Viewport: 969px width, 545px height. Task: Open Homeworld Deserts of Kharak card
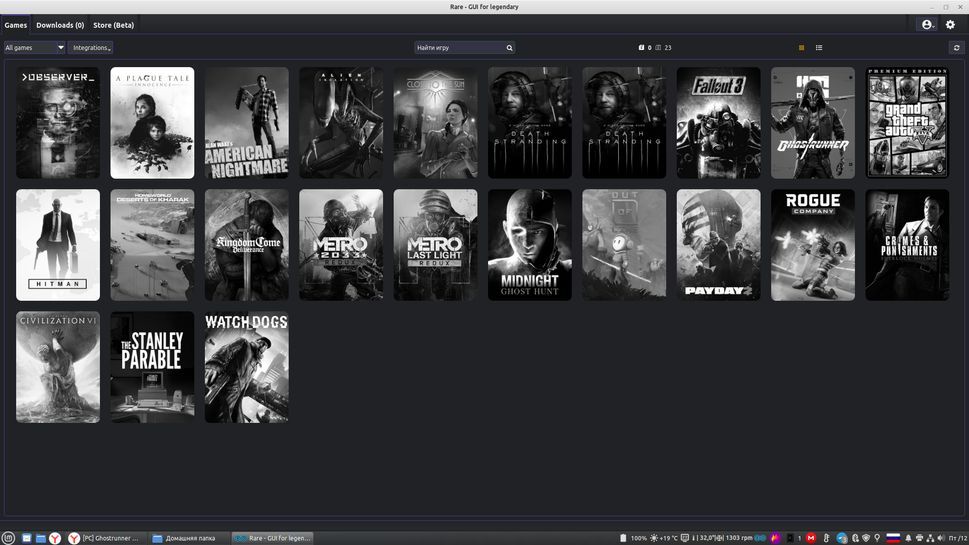click(x=152, y=245)
